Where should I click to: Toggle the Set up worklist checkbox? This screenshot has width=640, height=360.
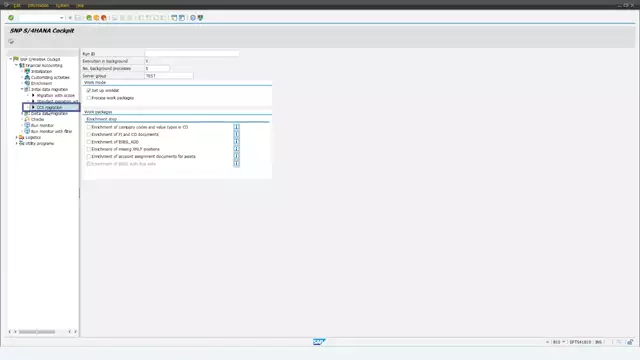click(x=89, y=90)
